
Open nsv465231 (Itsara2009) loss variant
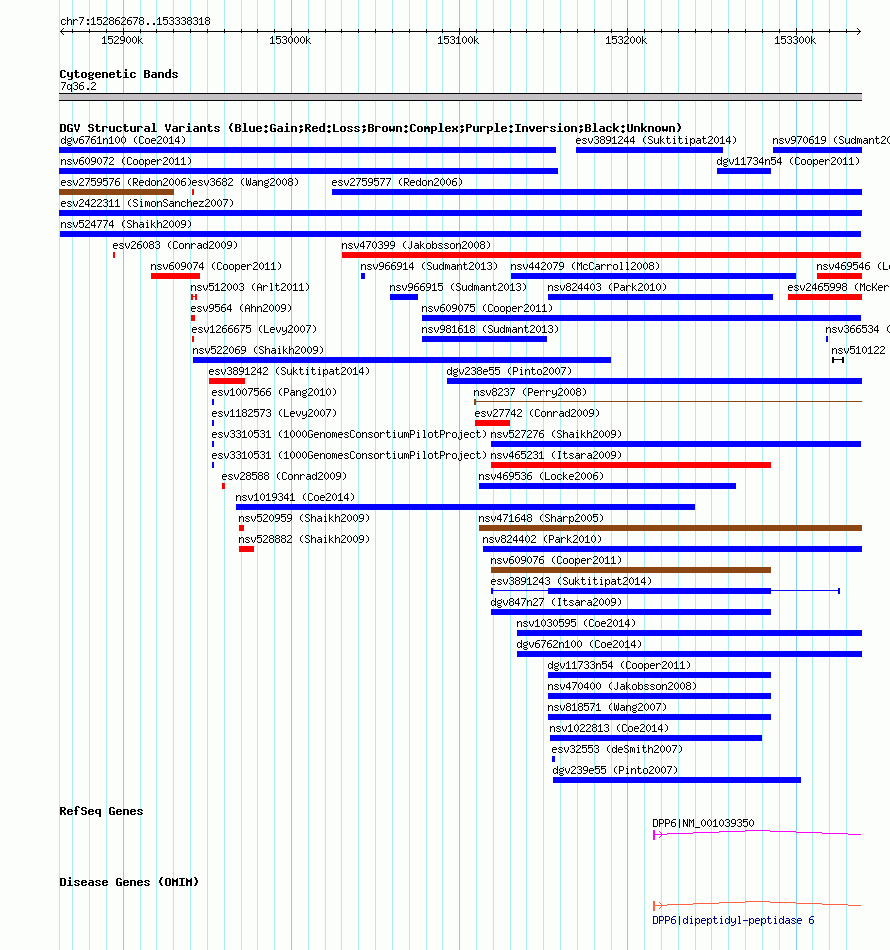pyautogui.click(x=631, y=465)
